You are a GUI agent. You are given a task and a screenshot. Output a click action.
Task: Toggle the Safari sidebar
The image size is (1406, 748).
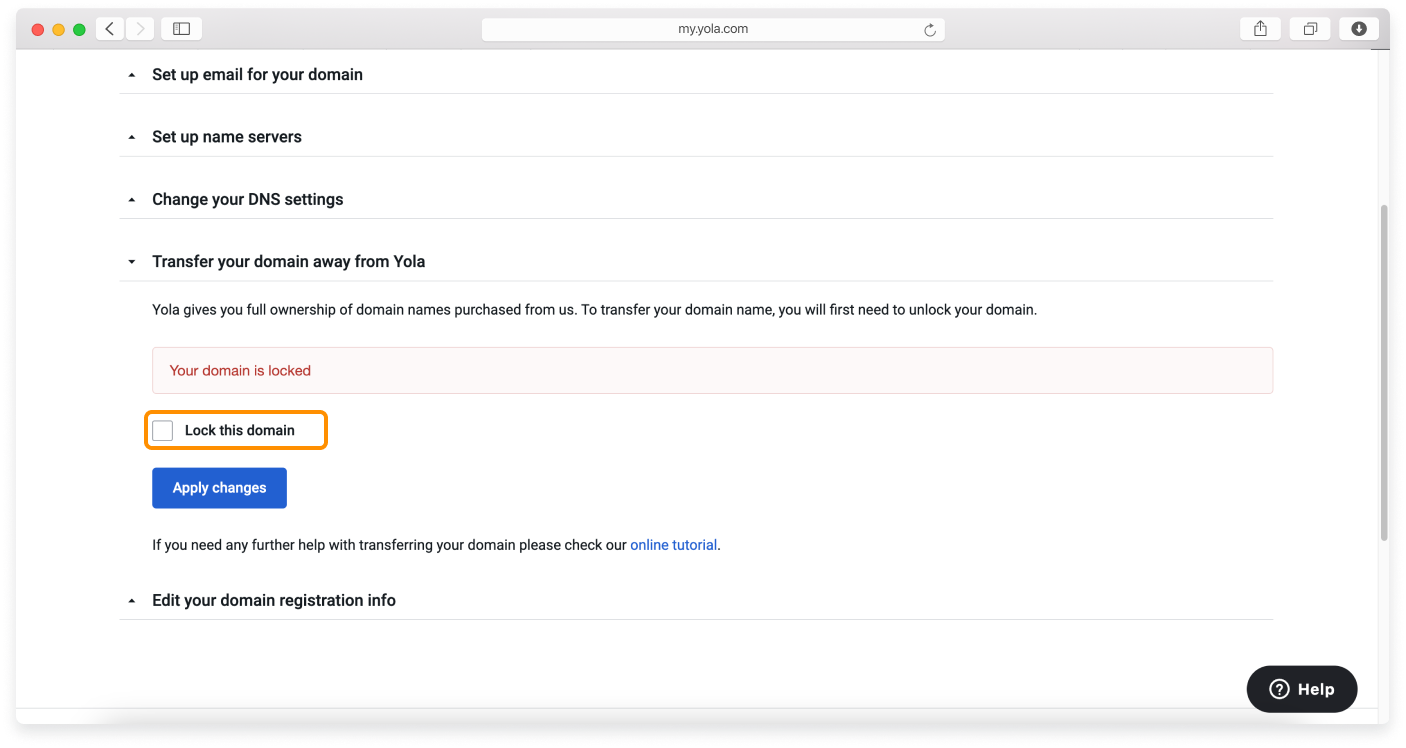pyautogui.click(x=181, y=28)
